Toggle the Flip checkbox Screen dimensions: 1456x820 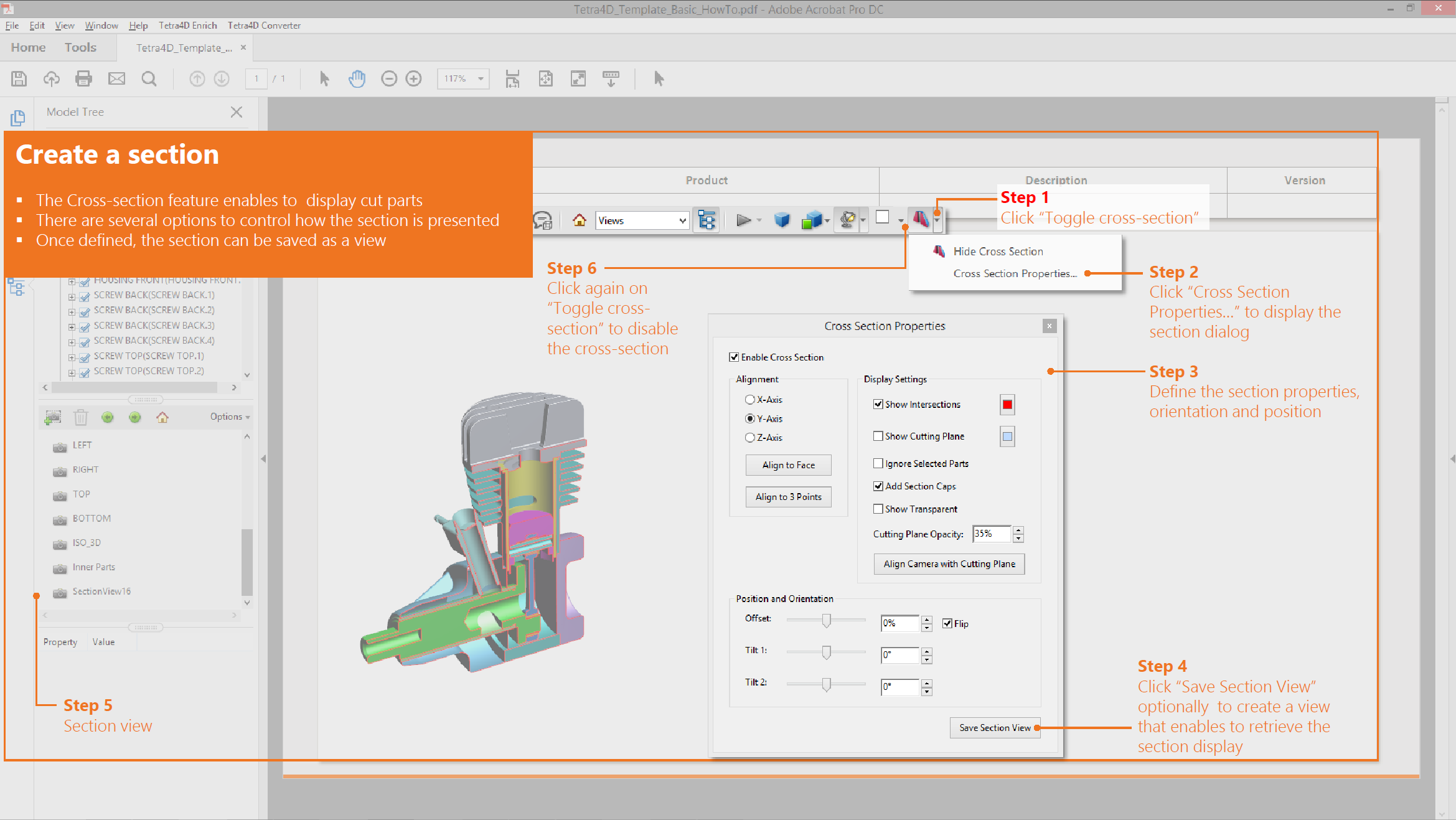coord(947,624)
